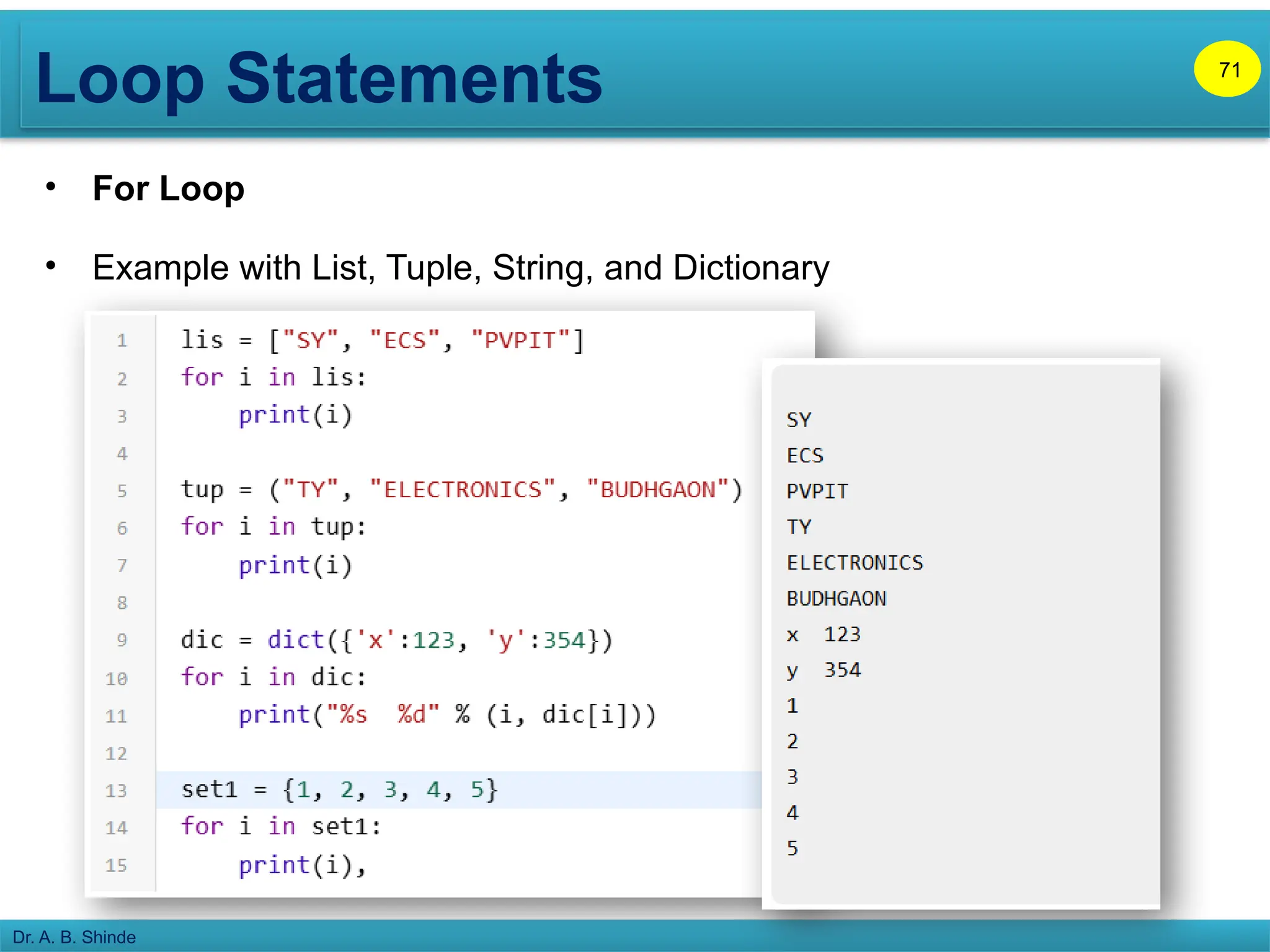Click code line "for i in tup:"
The height and width of the screenshot is (952, 1270).
(x=273, y=527)
